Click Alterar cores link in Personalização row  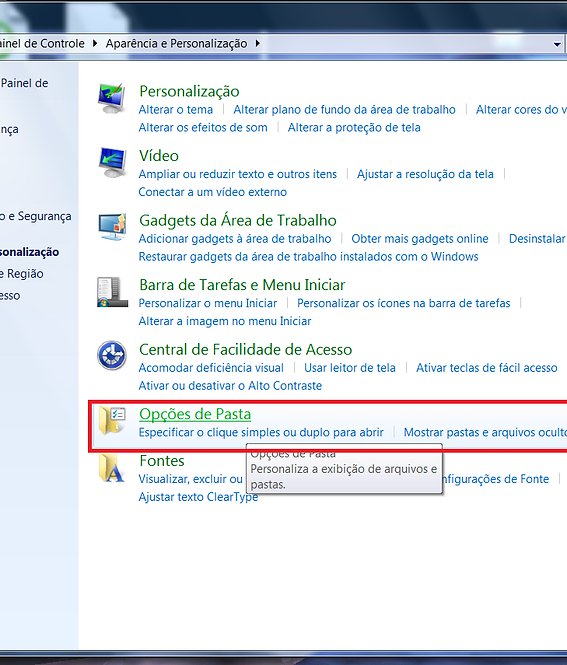[x=521, y=109]
